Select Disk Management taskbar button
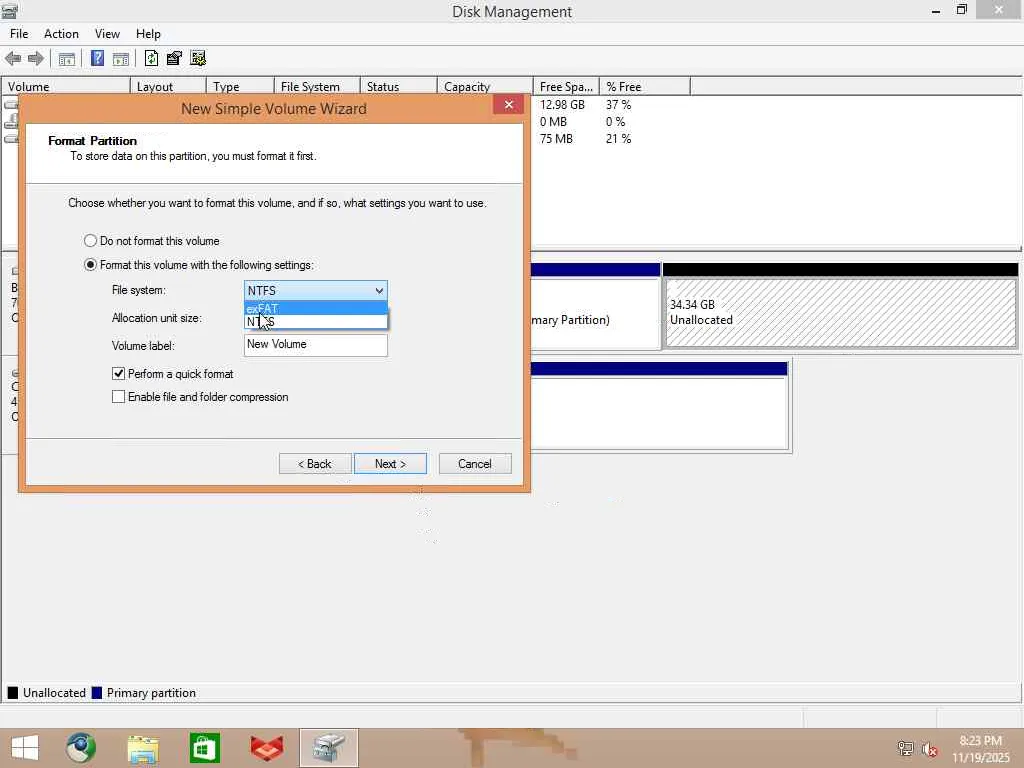This screenshot has height=768, width=1024. (x=328, y=748)
